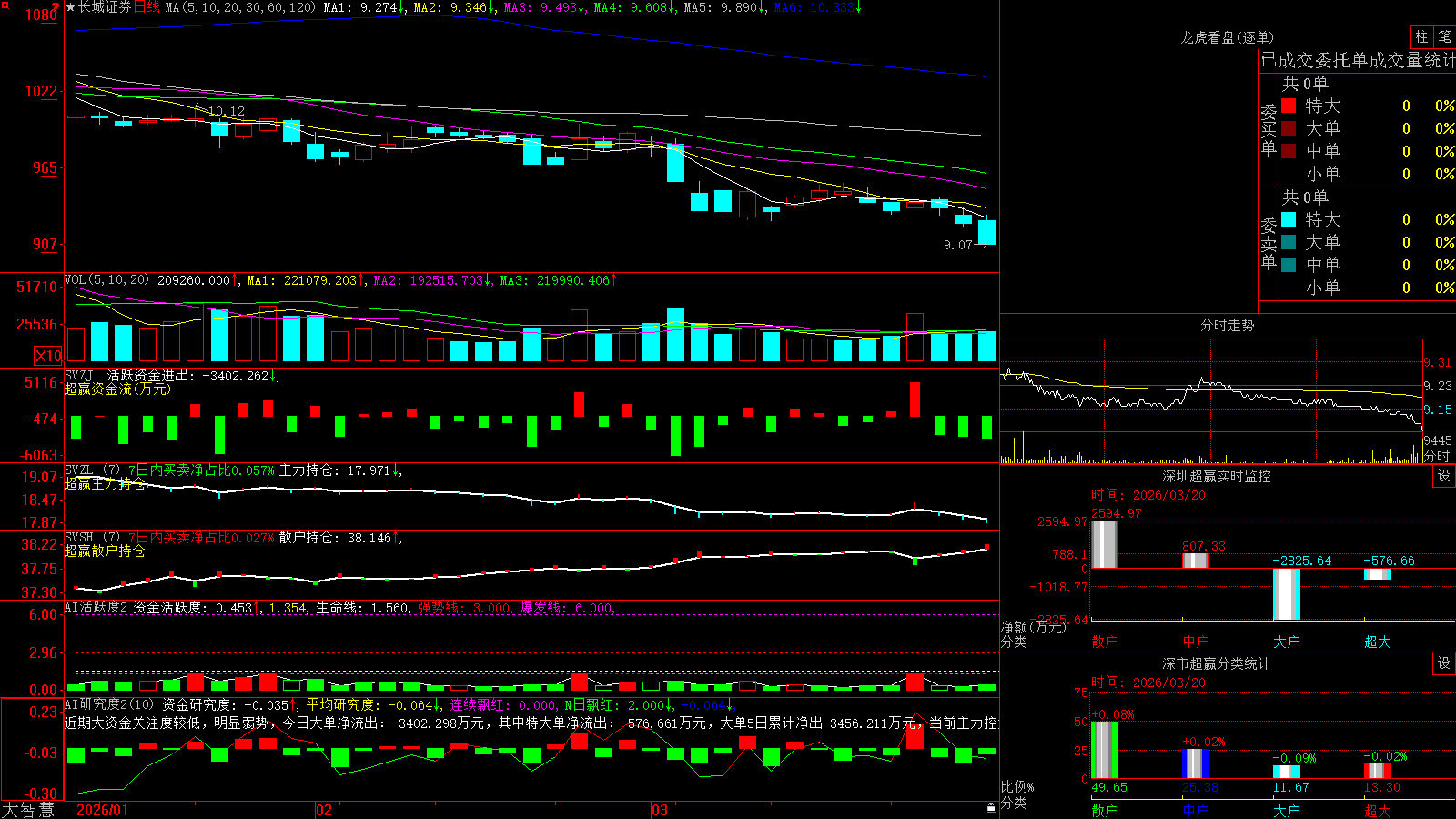The height and width of the screenshot is (819, 1456).
Task: Click the 02 month timeline marker
Action: pos(324,810)
